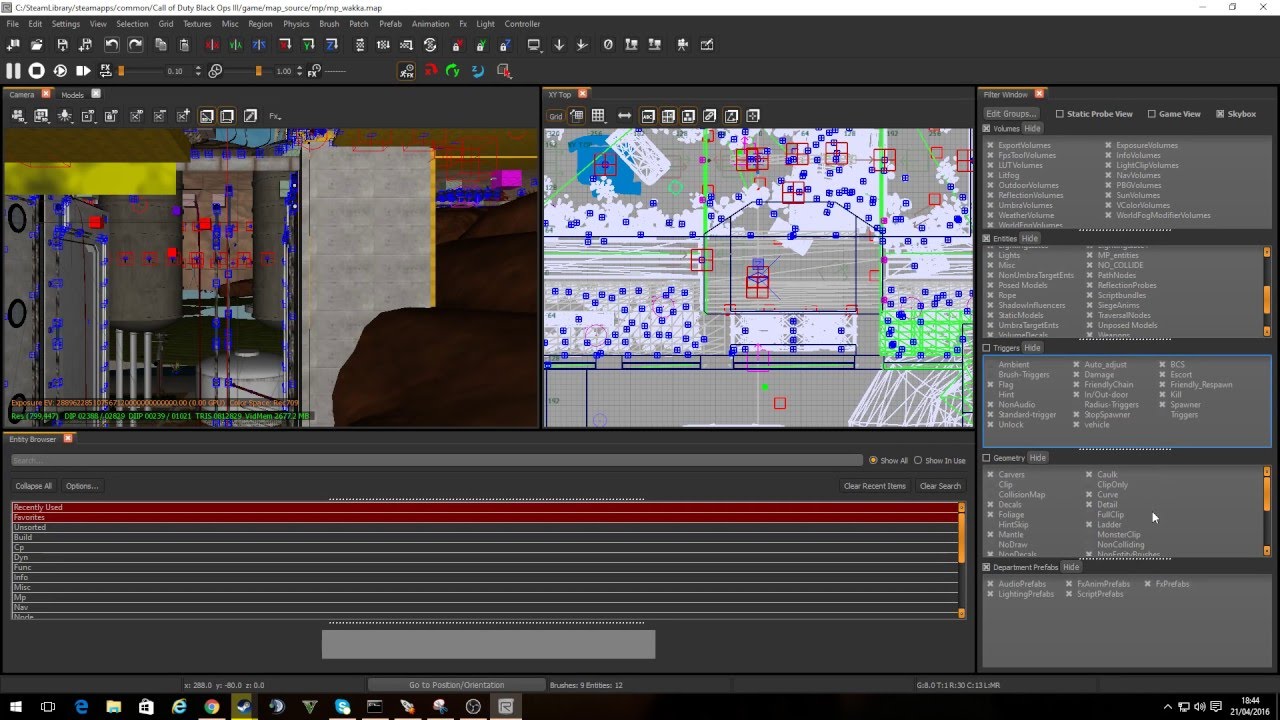Open the Brush menu
The image size is (1280, 720).
click(329, 24)
